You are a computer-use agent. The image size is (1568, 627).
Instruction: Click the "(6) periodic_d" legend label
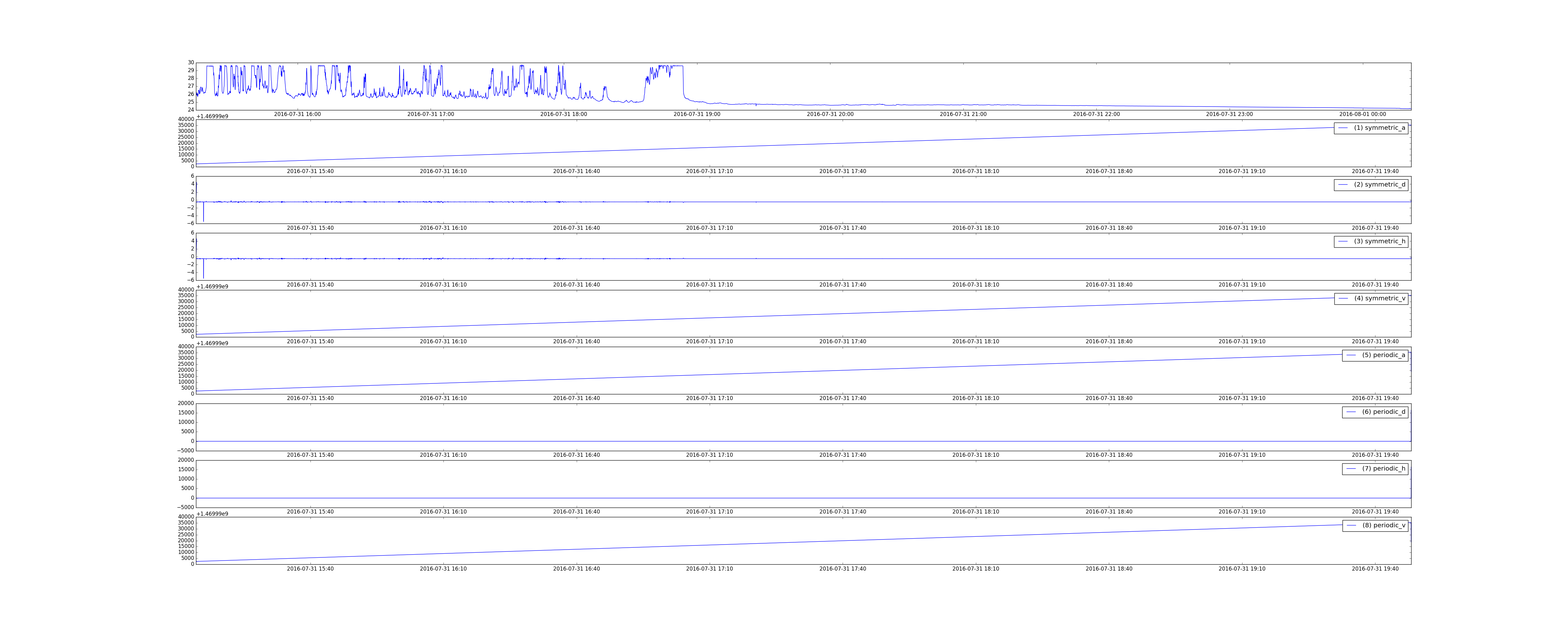coord(1384,412)
